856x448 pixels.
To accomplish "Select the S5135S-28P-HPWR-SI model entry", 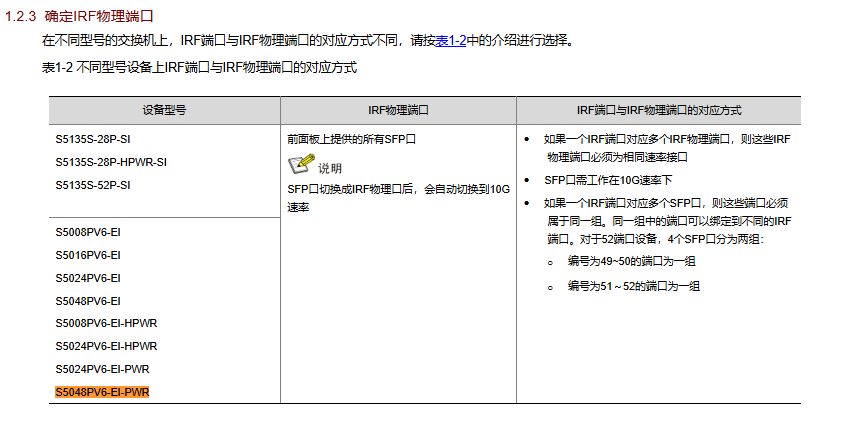I will click(x=111, y=162).
